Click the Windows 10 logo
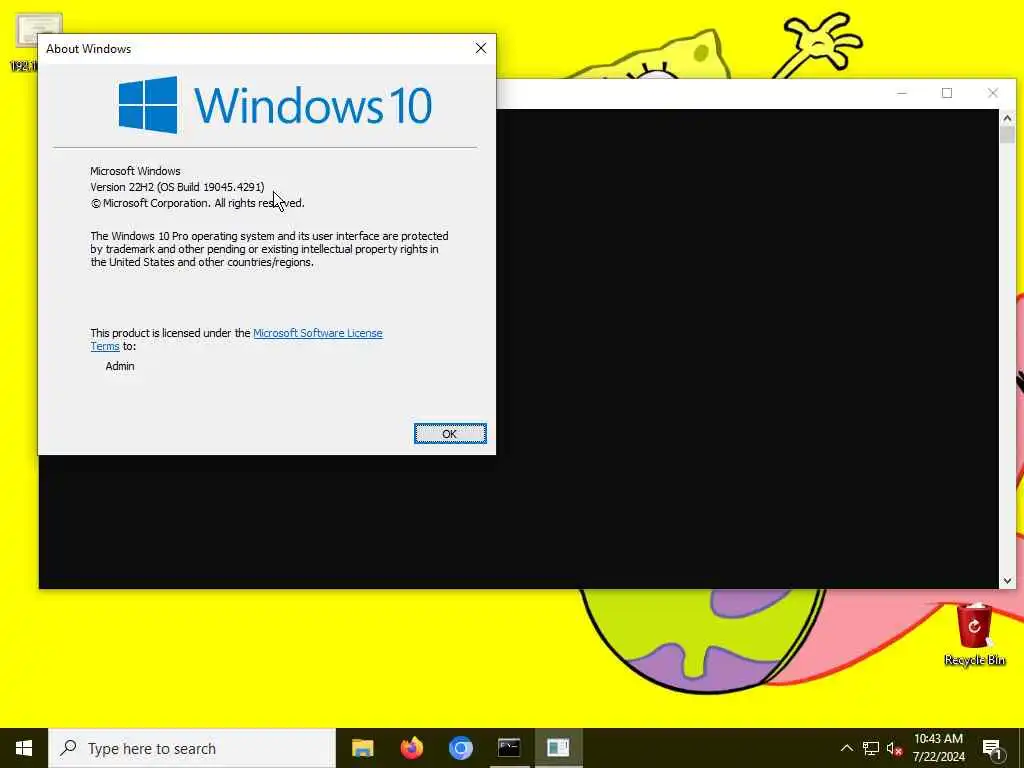Screen dimensions: 1024x768 point(275,105)
